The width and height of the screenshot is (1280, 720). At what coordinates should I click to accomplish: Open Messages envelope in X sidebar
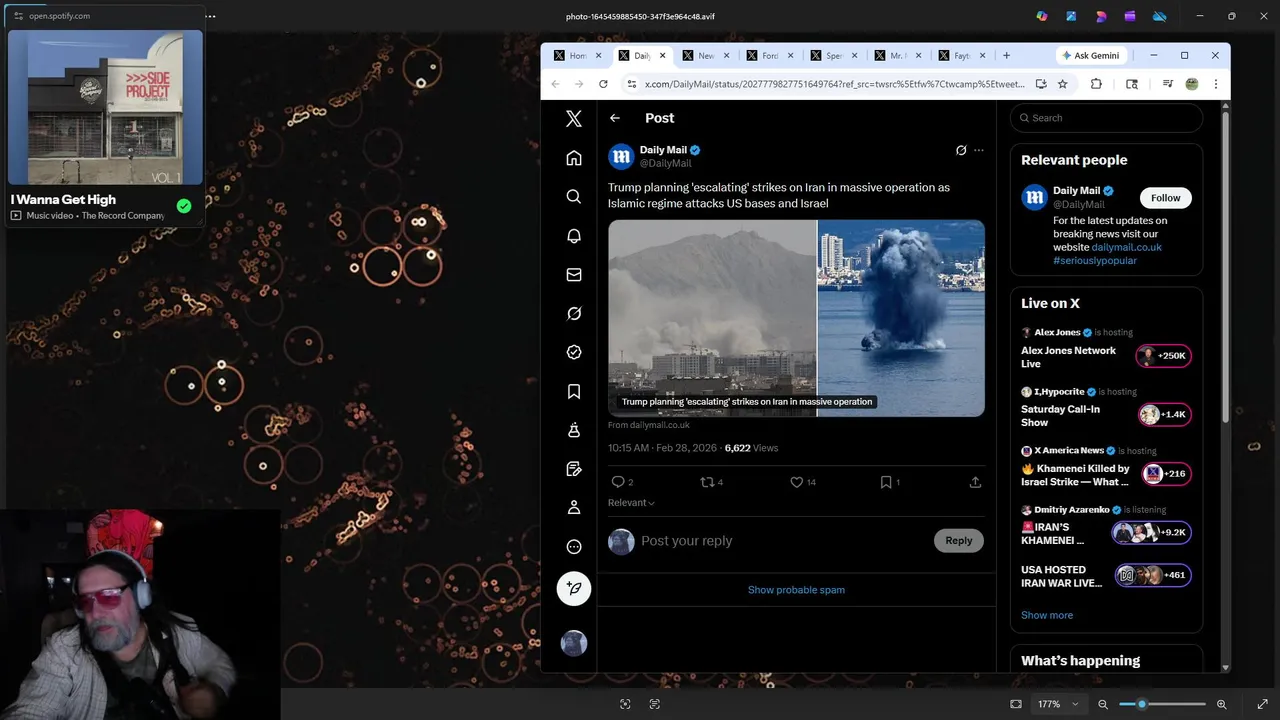[x=574, y=275]
